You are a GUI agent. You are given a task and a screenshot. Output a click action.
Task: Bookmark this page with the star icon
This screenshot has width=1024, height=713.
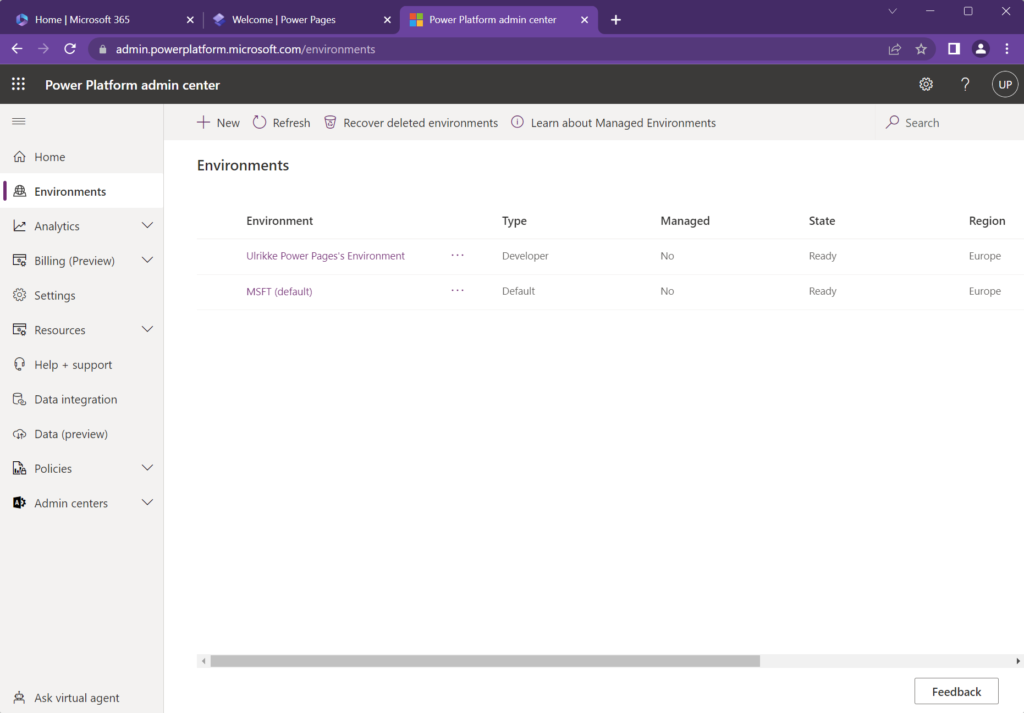coord(921,49)
